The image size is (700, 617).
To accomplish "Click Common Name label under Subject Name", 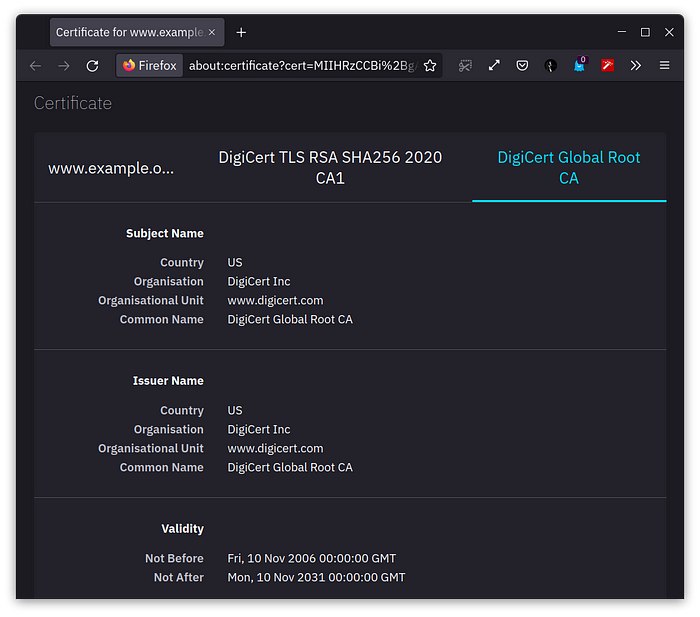I will [x=162, y=320].
